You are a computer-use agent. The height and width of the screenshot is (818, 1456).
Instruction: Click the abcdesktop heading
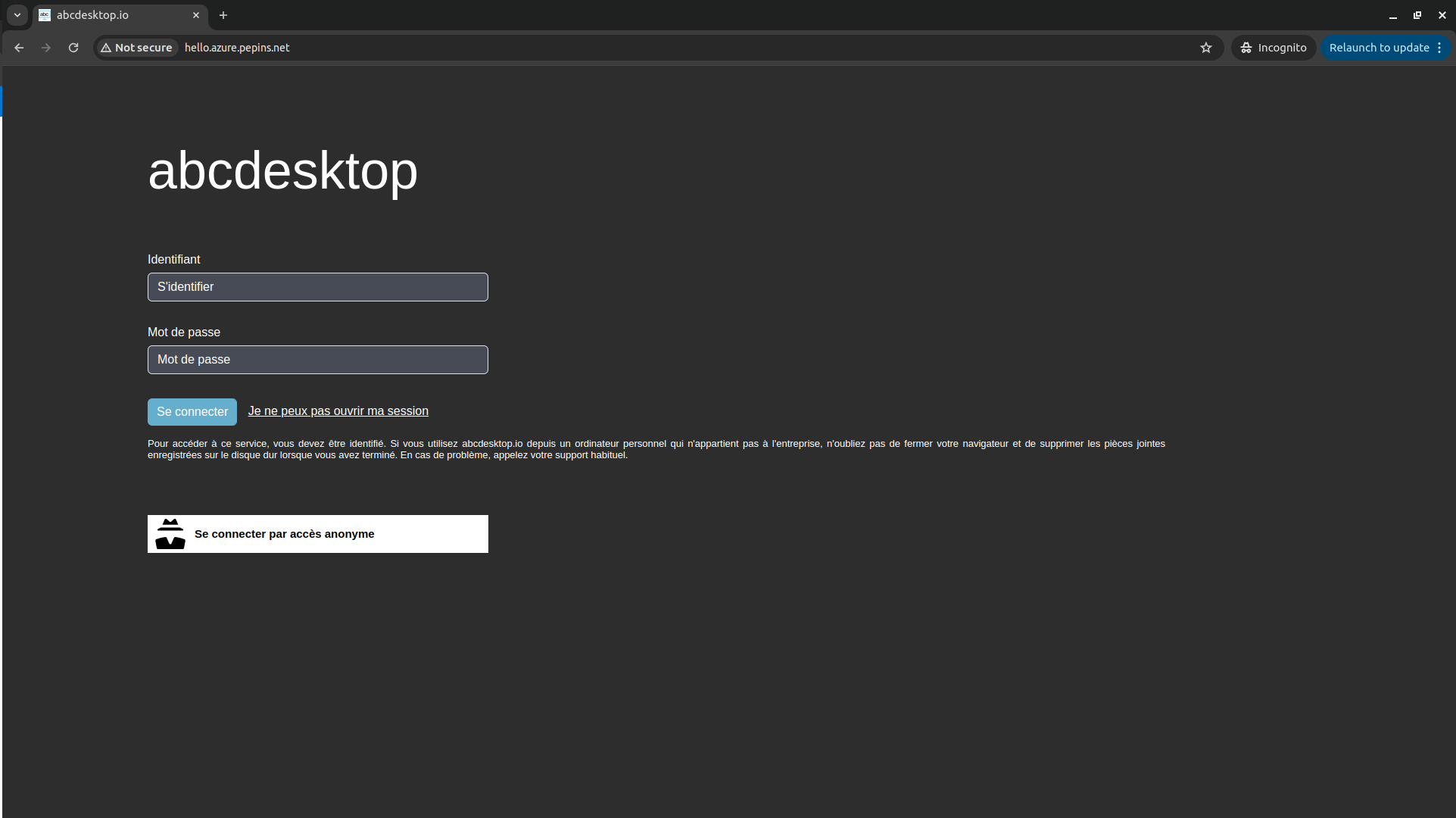tap(282, 171)
